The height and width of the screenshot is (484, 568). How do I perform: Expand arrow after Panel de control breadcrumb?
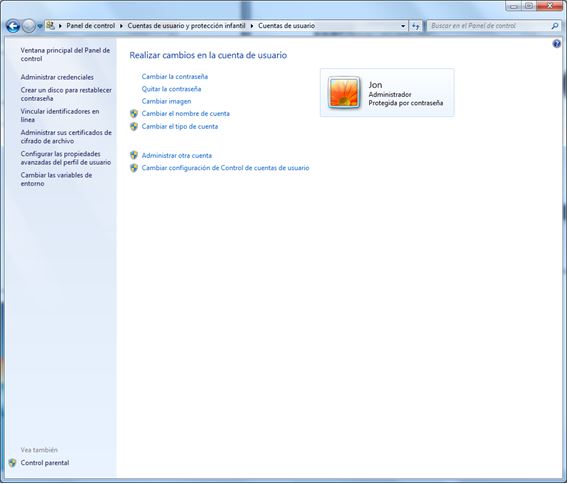pos(121,26)
